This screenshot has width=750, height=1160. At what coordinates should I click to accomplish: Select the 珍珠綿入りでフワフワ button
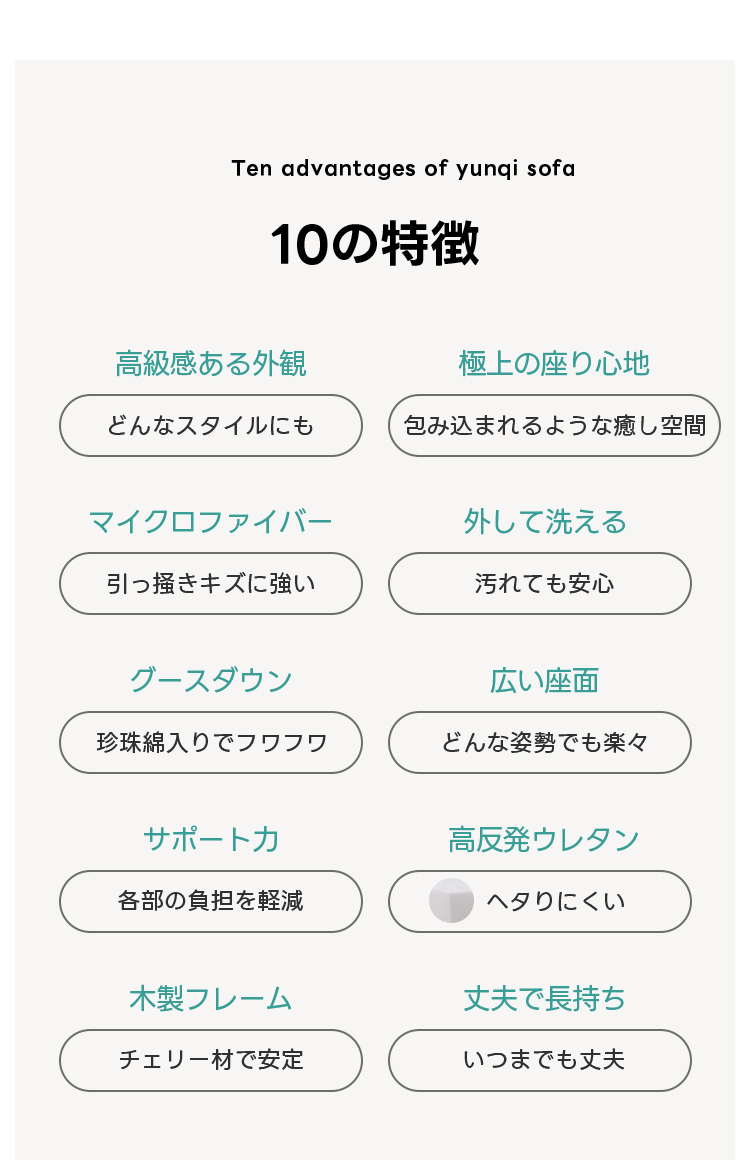coord(211,743)
